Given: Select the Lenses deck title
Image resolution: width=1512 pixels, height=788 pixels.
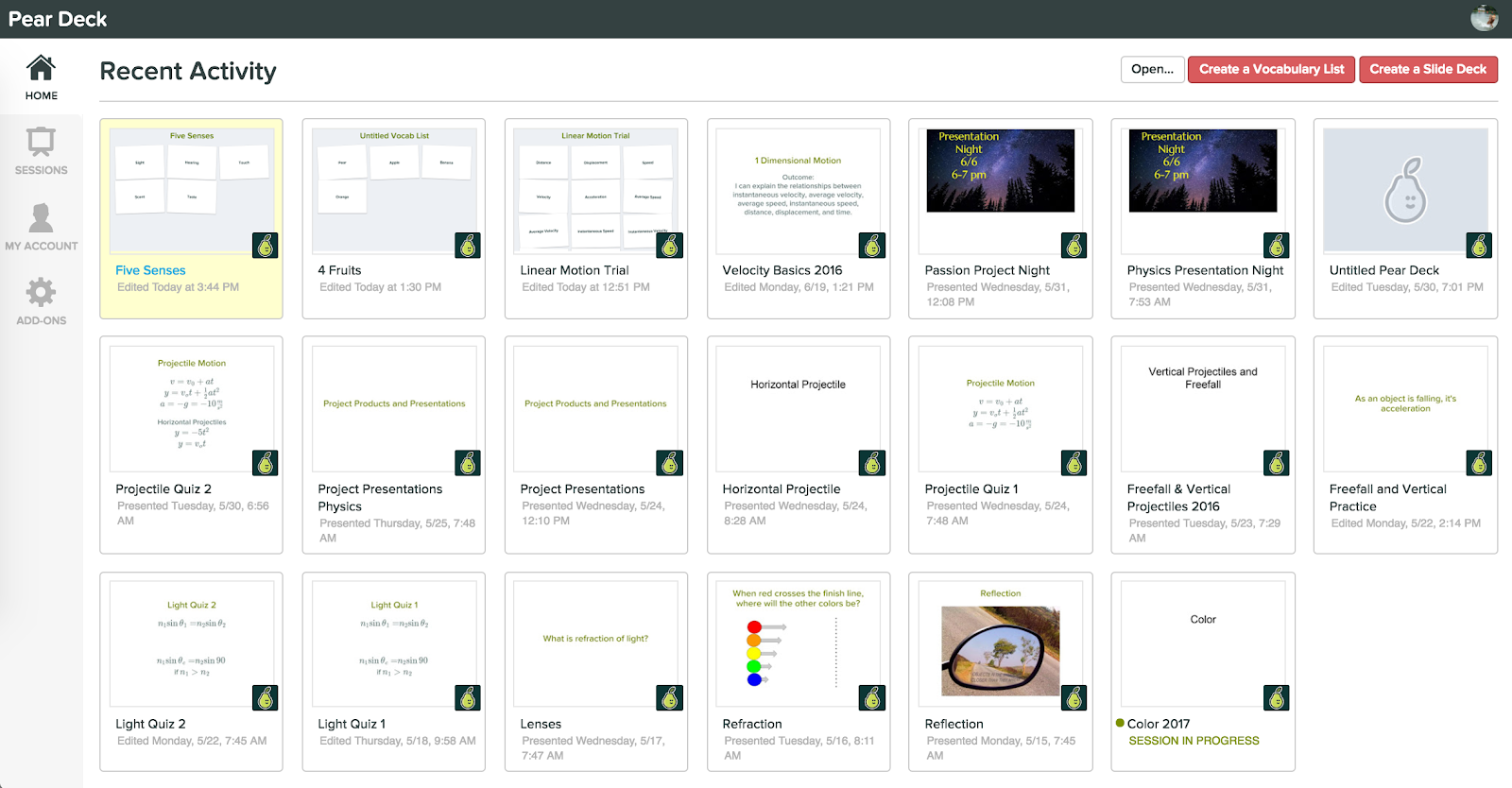Looking at the screenshot, I should [x=541, y=724].
